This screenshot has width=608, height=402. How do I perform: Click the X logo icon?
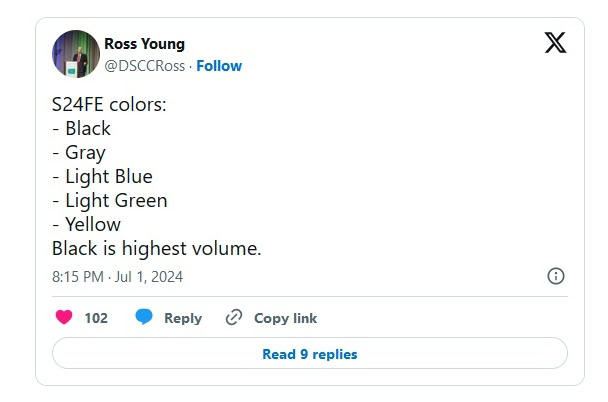click(554, 43)
